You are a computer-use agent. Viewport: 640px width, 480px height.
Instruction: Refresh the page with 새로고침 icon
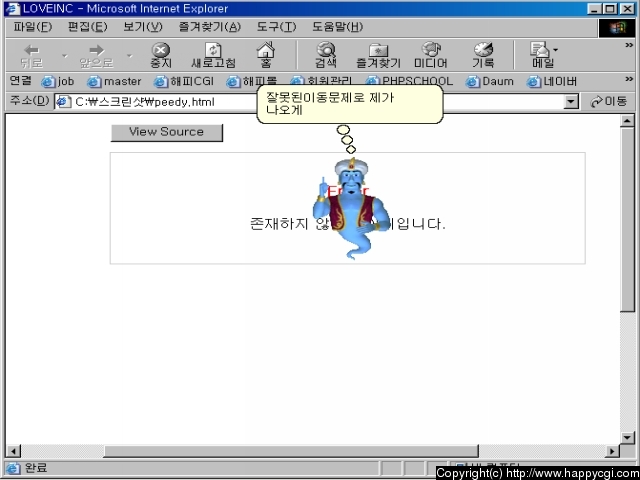(x=213, y=56)
